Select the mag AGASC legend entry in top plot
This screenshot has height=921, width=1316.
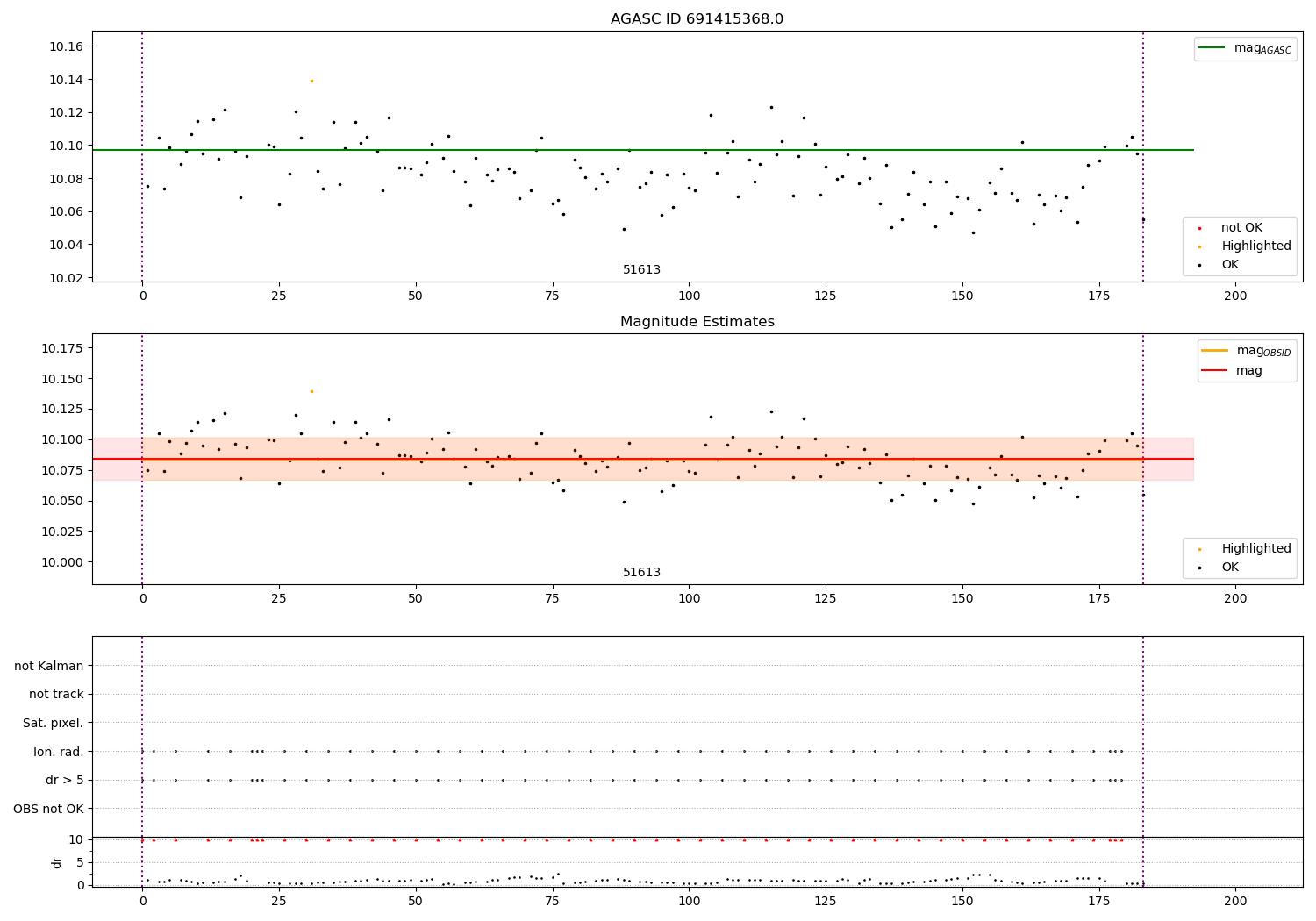click(x=1245, y=48)
